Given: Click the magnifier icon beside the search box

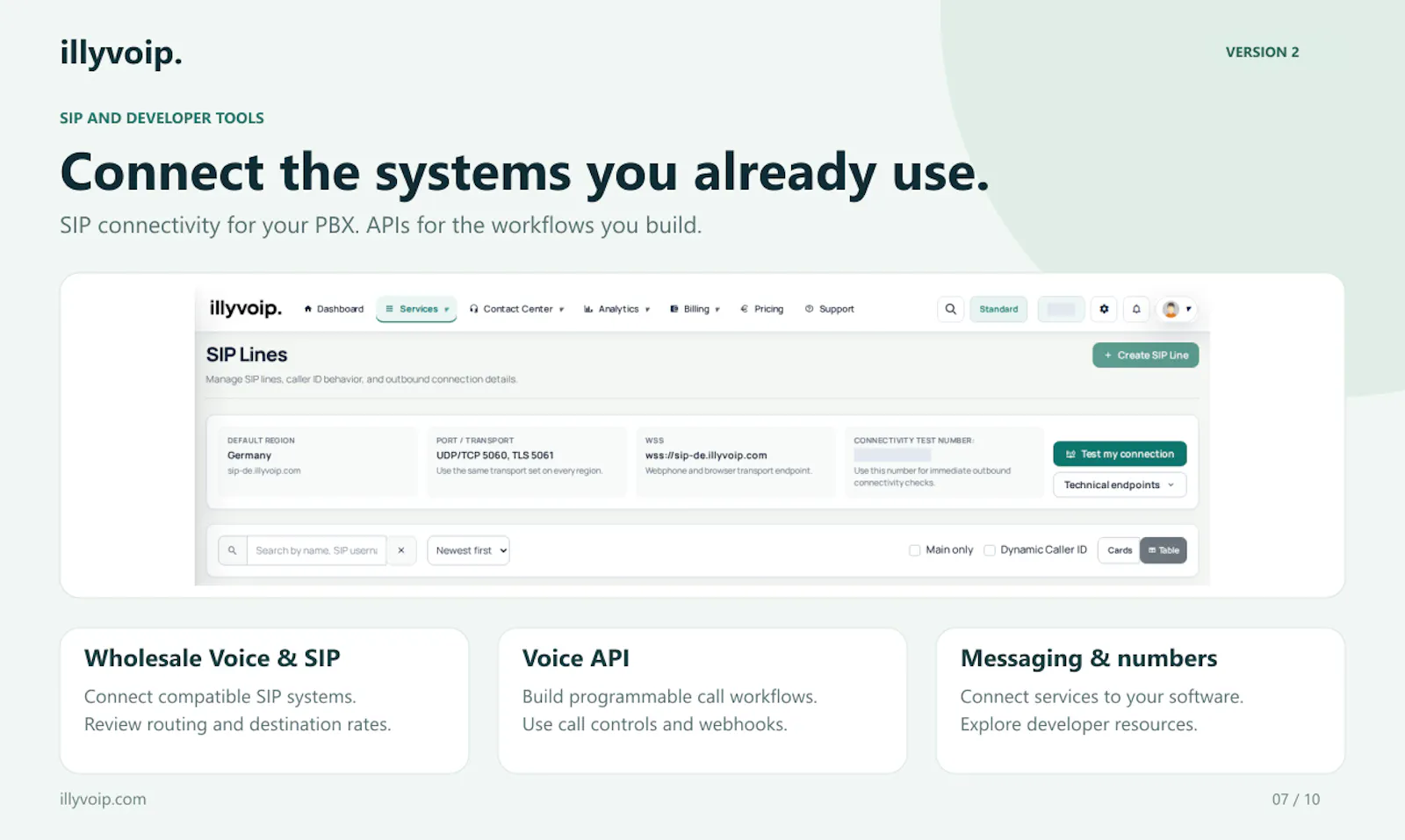Looking at the screenshot, I should pos(233,550).
